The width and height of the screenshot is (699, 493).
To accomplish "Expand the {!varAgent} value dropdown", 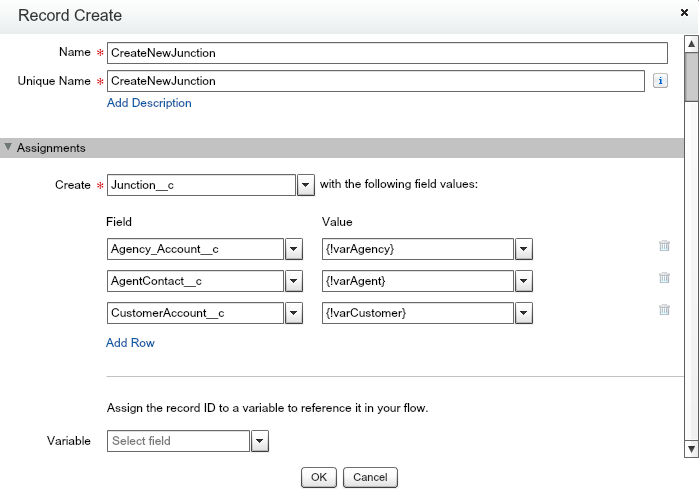I will point(523,281).
